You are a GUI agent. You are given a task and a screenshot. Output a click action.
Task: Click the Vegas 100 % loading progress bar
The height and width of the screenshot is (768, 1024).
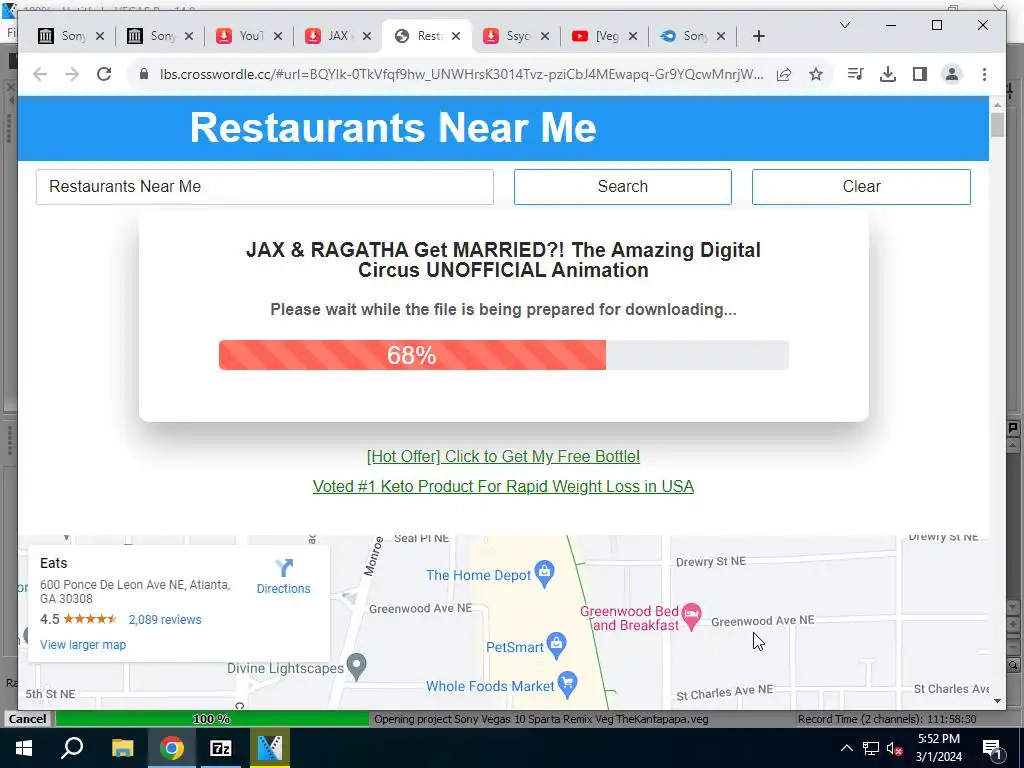212,719
